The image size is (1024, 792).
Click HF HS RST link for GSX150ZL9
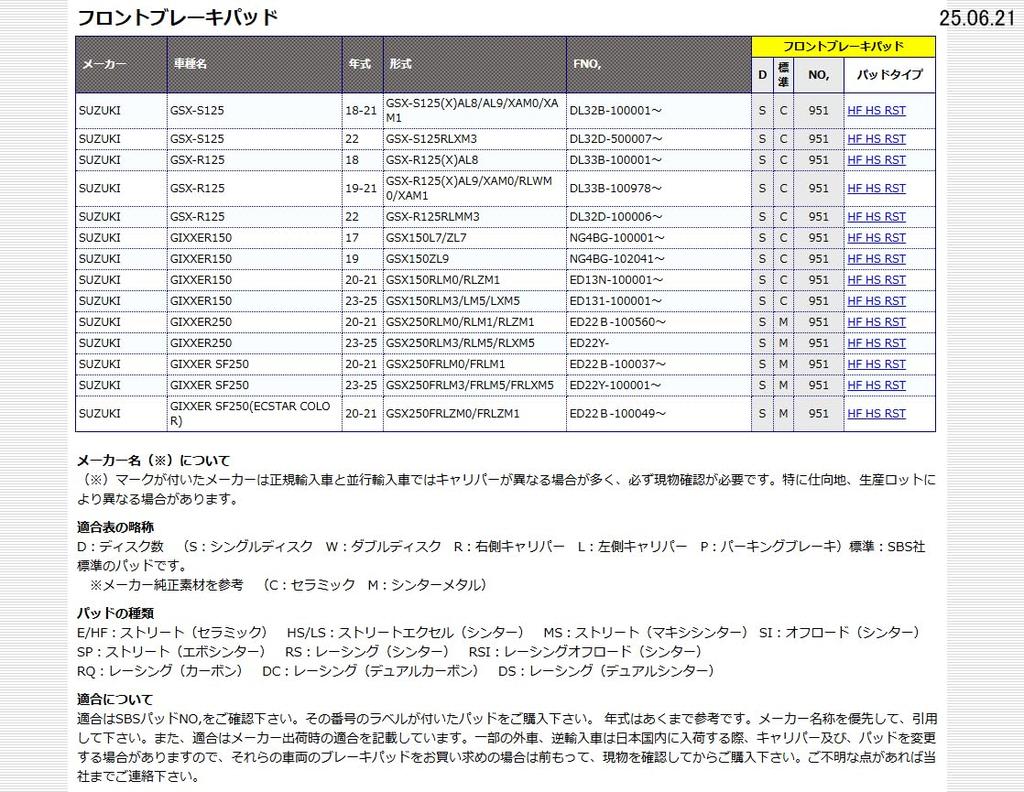(876, 259)
